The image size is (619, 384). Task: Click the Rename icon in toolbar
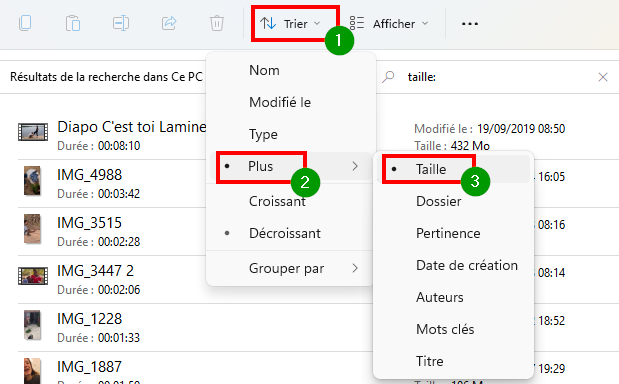click(x=121, y=23)
